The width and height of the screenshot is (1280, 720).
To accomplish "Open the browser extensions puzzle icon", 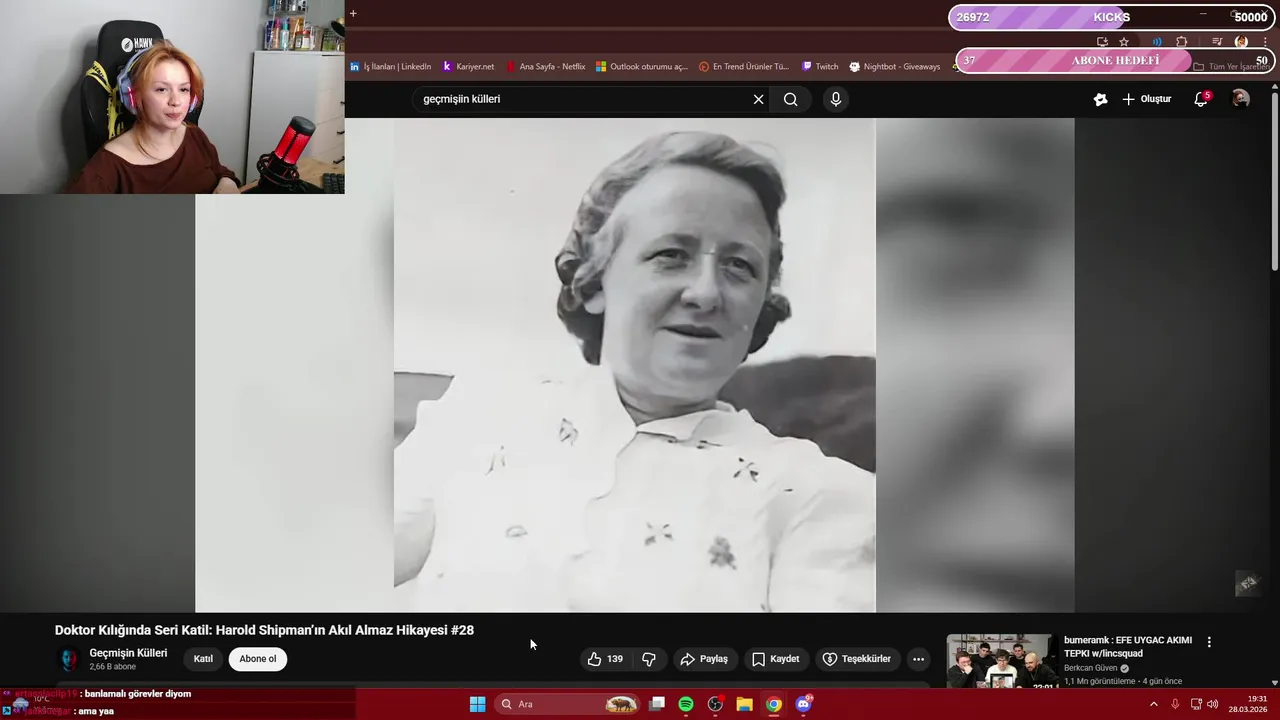I will coord(1182,42).
